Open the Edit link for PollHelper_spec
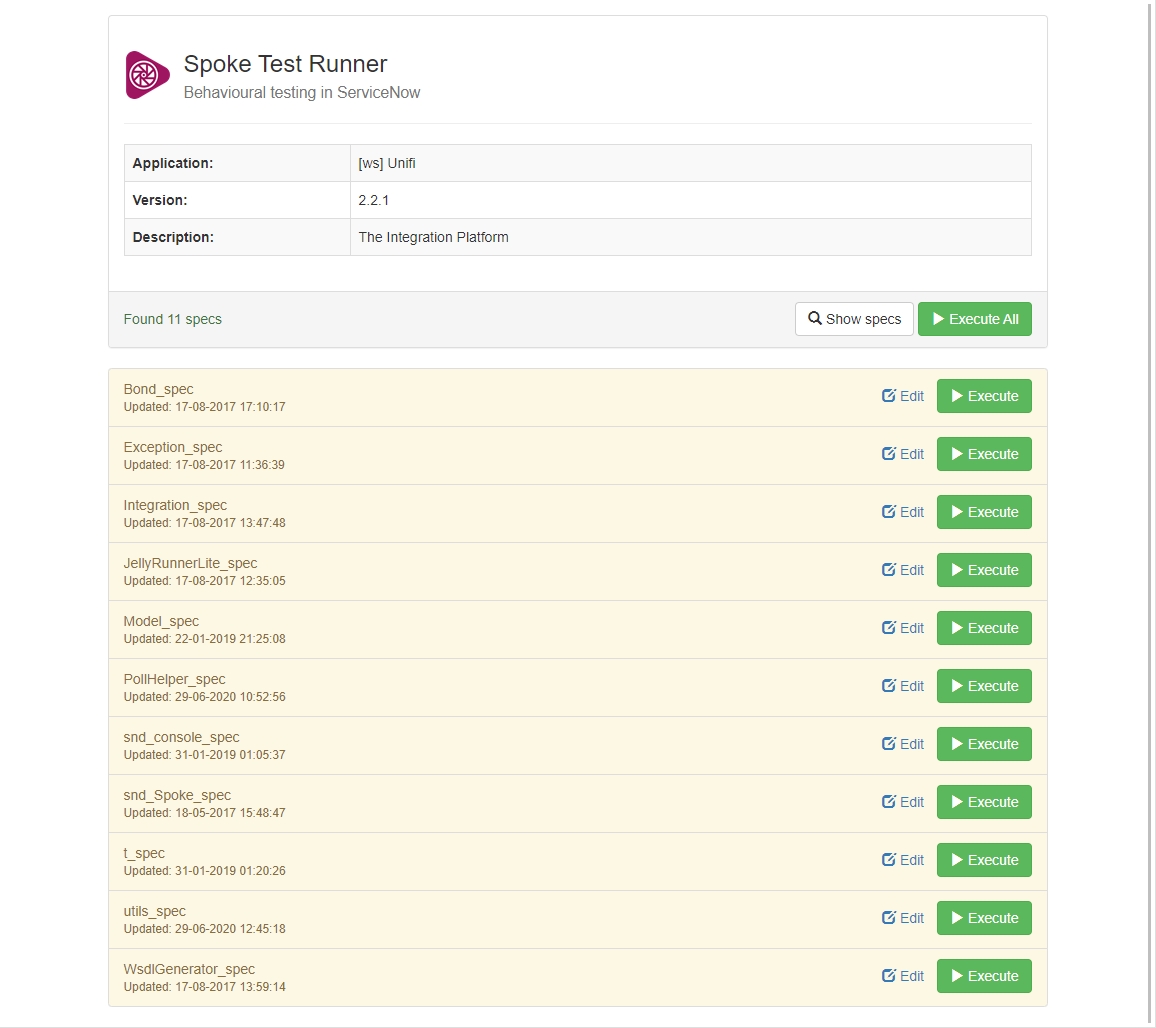Image resolution: width=1156 pixels, height=1028 pixels. coord(903,686)
